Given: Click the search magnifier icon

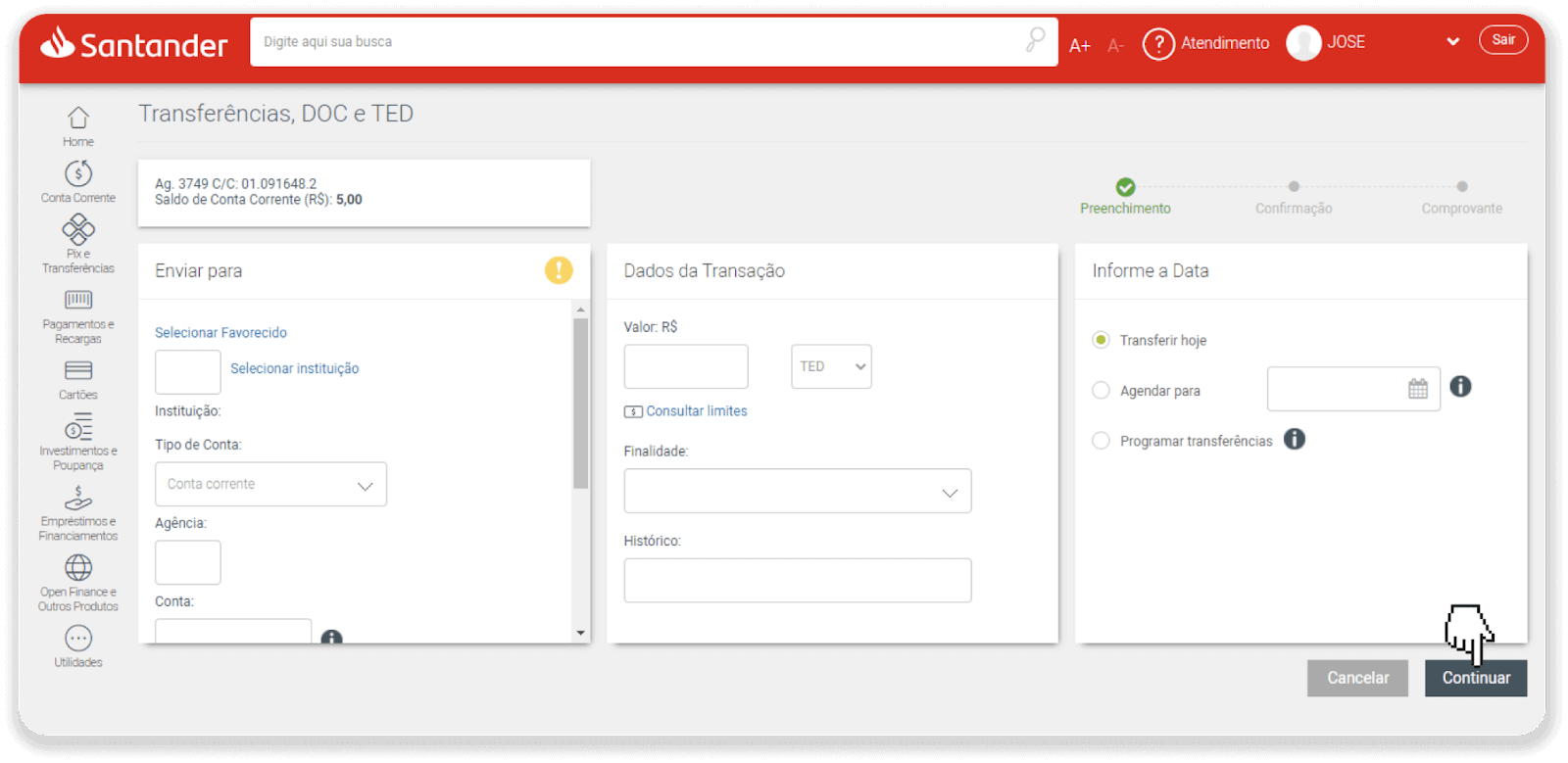Looking at the screenshot, I should point(1035,41).
